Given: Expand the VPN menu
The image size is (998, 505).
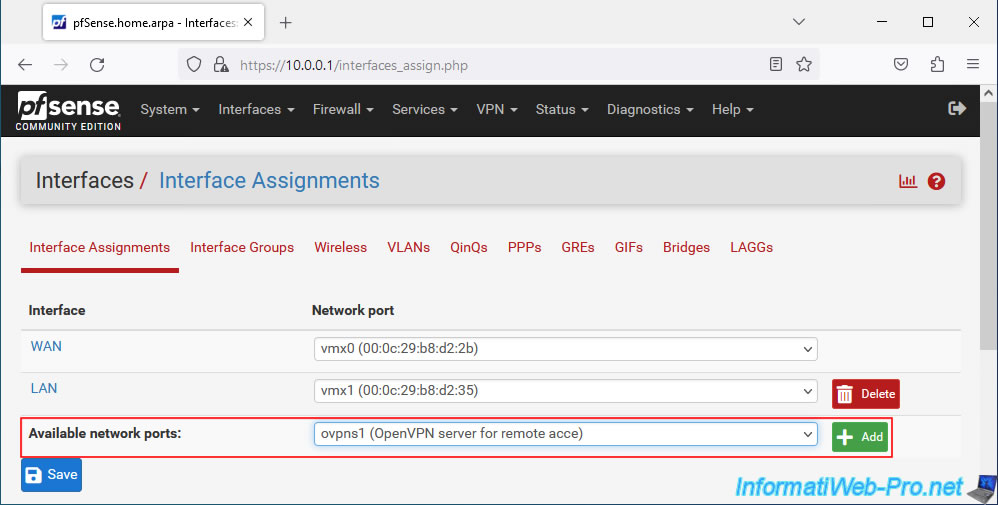Looking at the screenshot, I should (496, 110).
